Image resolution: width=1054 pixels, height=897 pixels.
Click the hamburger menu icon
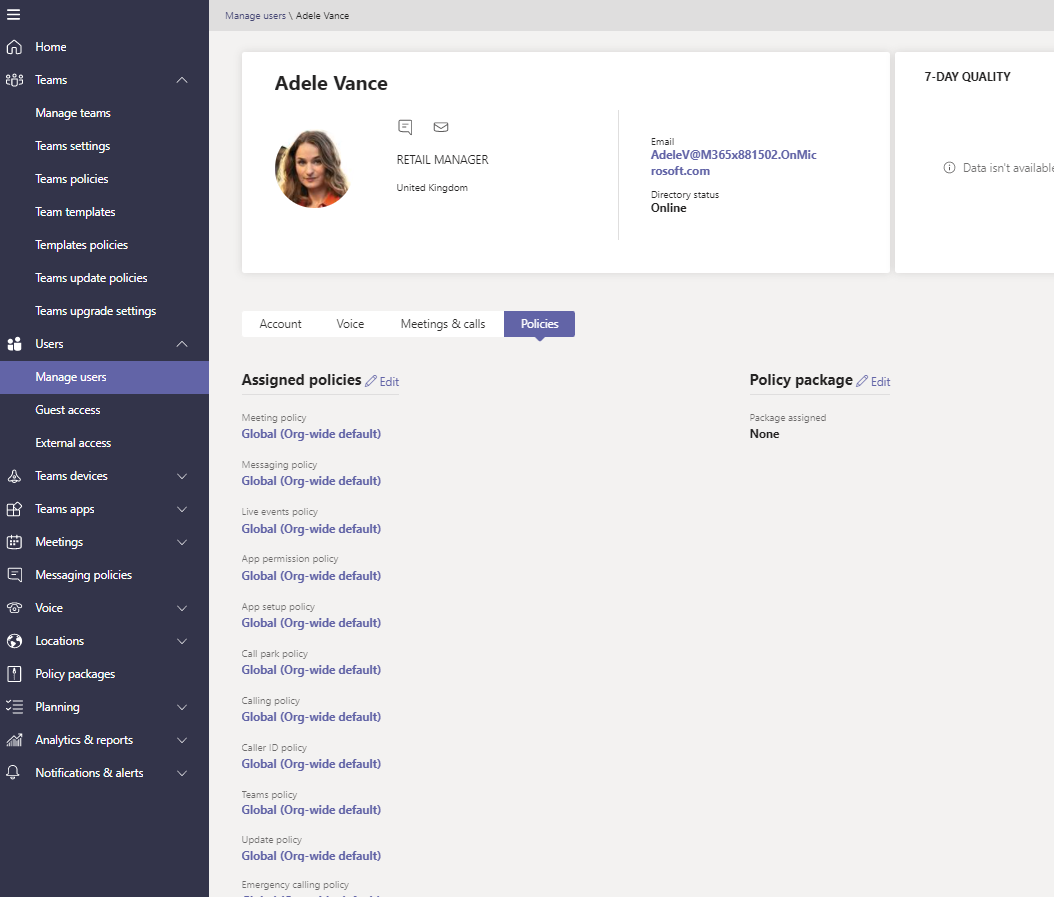[13, 14]
